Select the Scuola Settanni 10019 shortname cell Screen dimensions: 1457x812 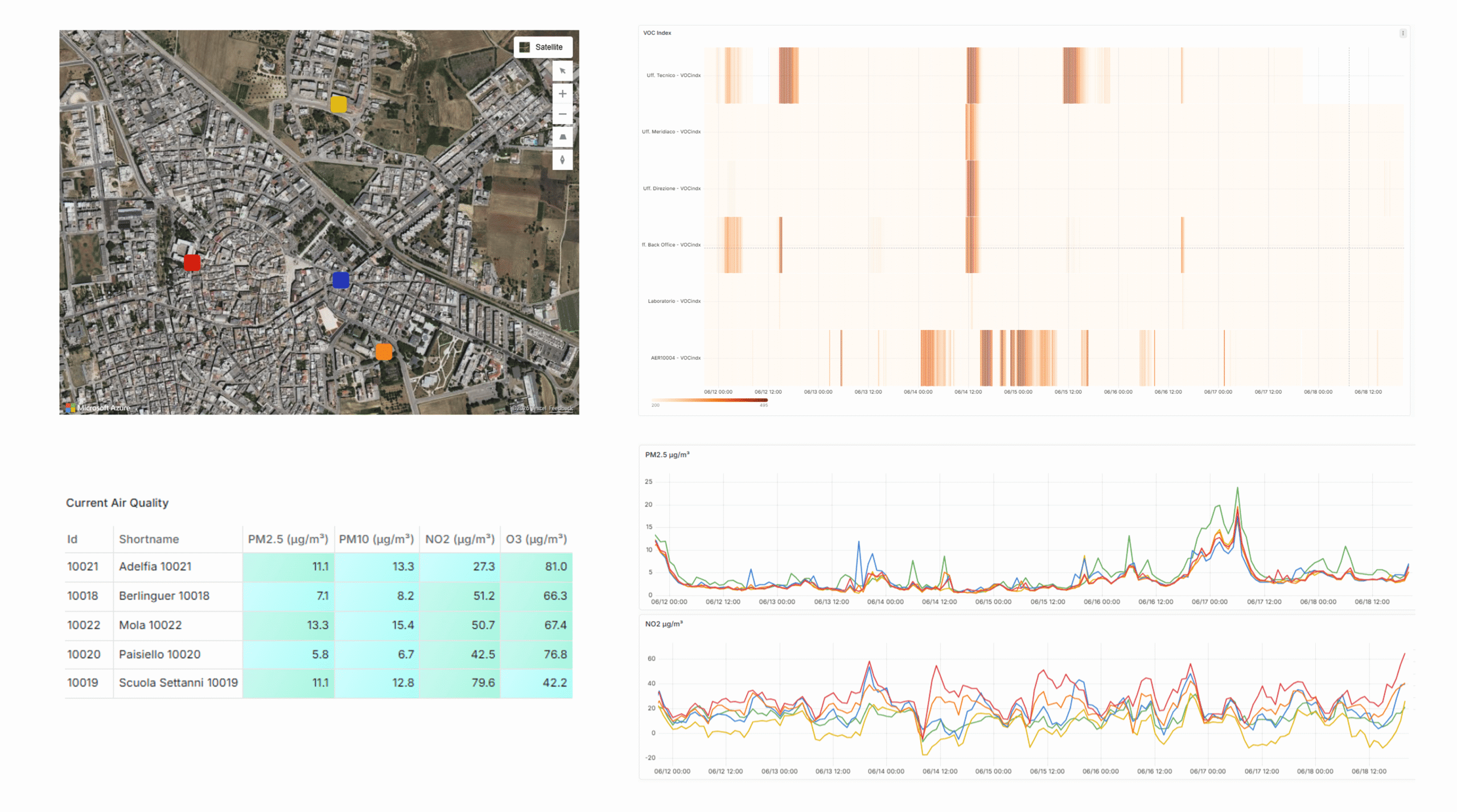pos(178,683)
